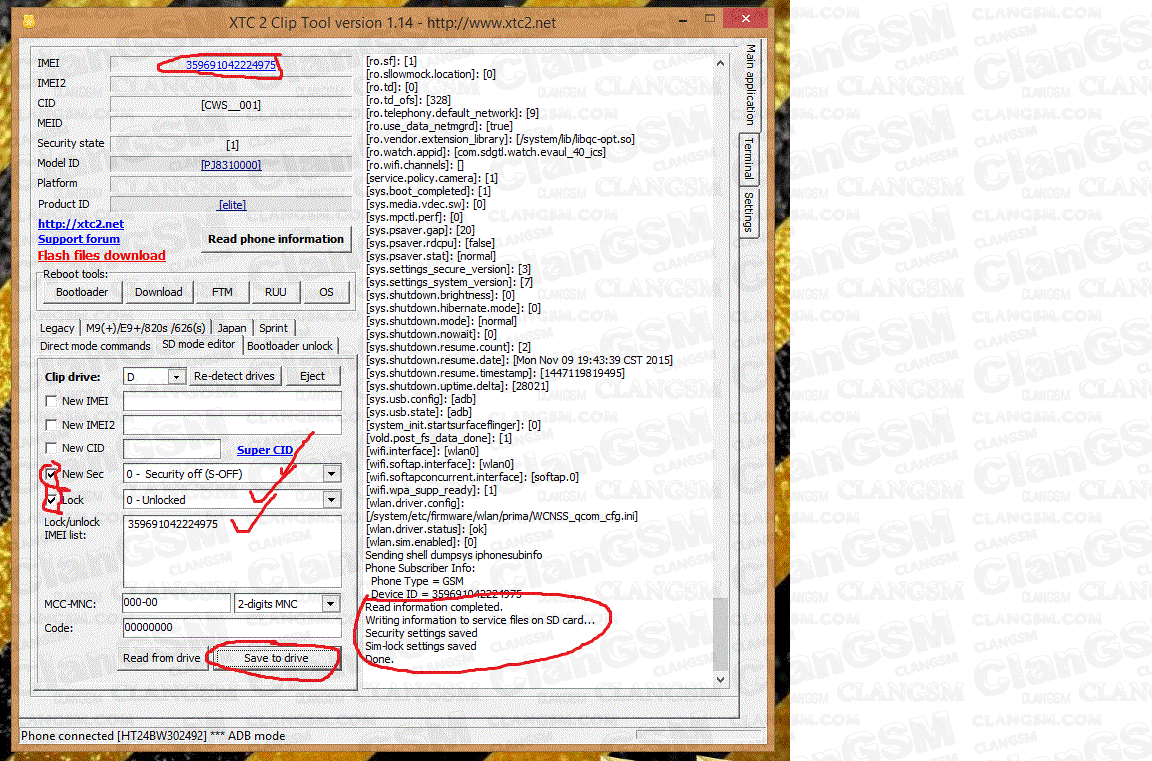
Task: Click the New IMEI2 input field
Action: click(232, 425)
